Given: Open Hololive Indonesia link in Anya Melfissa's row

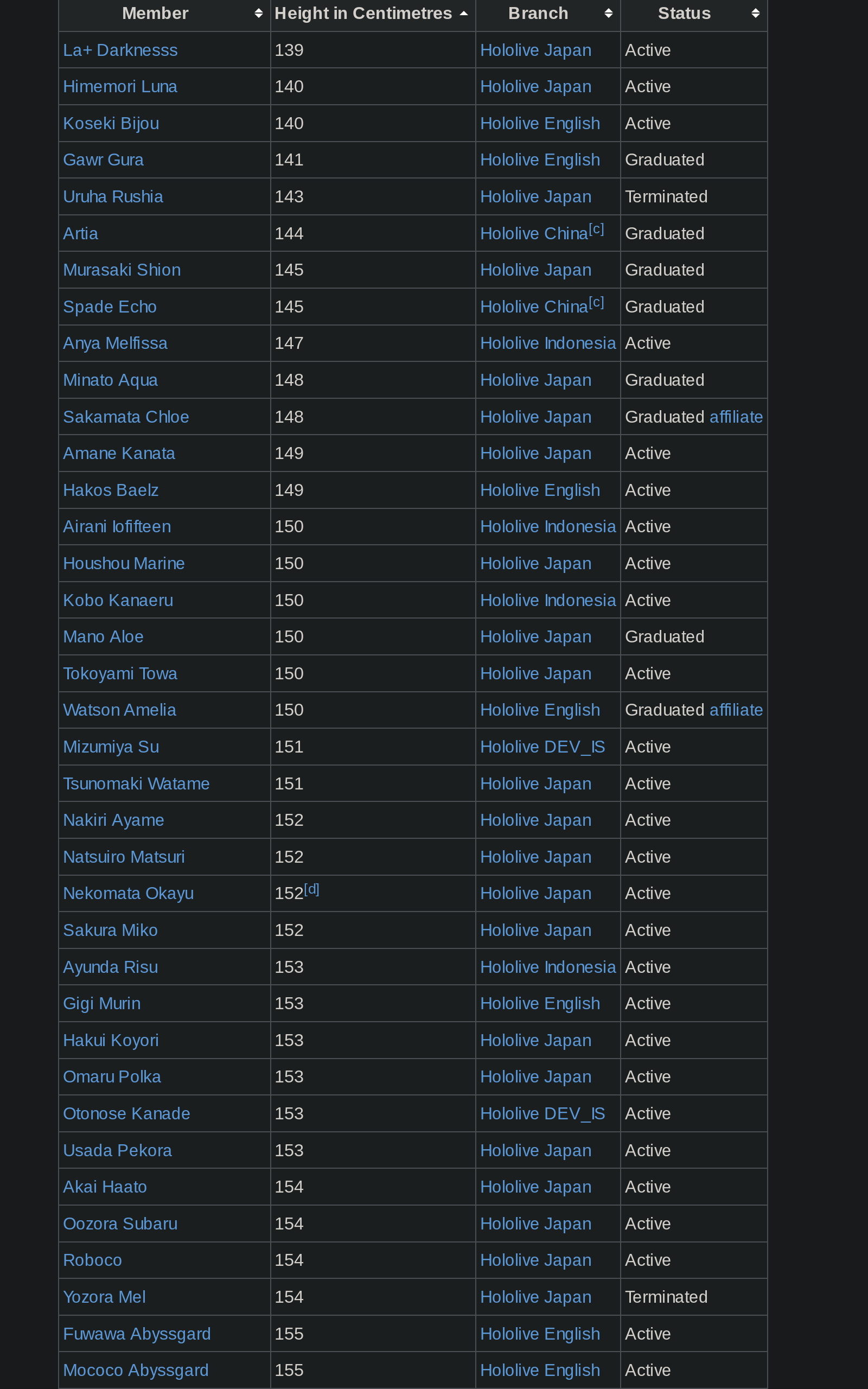Looking at the screenshot, I should click(547, 343).
